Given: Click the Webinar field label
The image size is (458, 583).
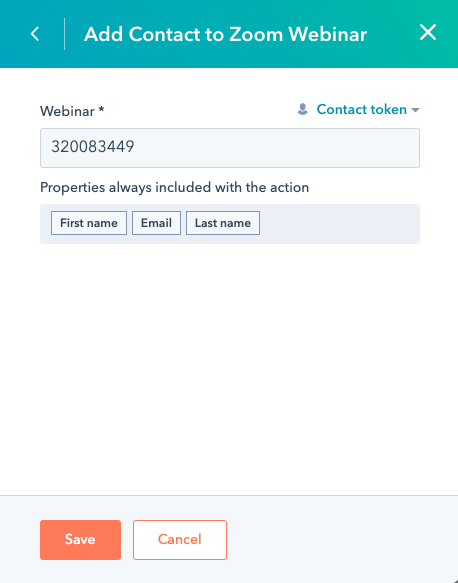Looking at the screenshot, I should 67,111.
